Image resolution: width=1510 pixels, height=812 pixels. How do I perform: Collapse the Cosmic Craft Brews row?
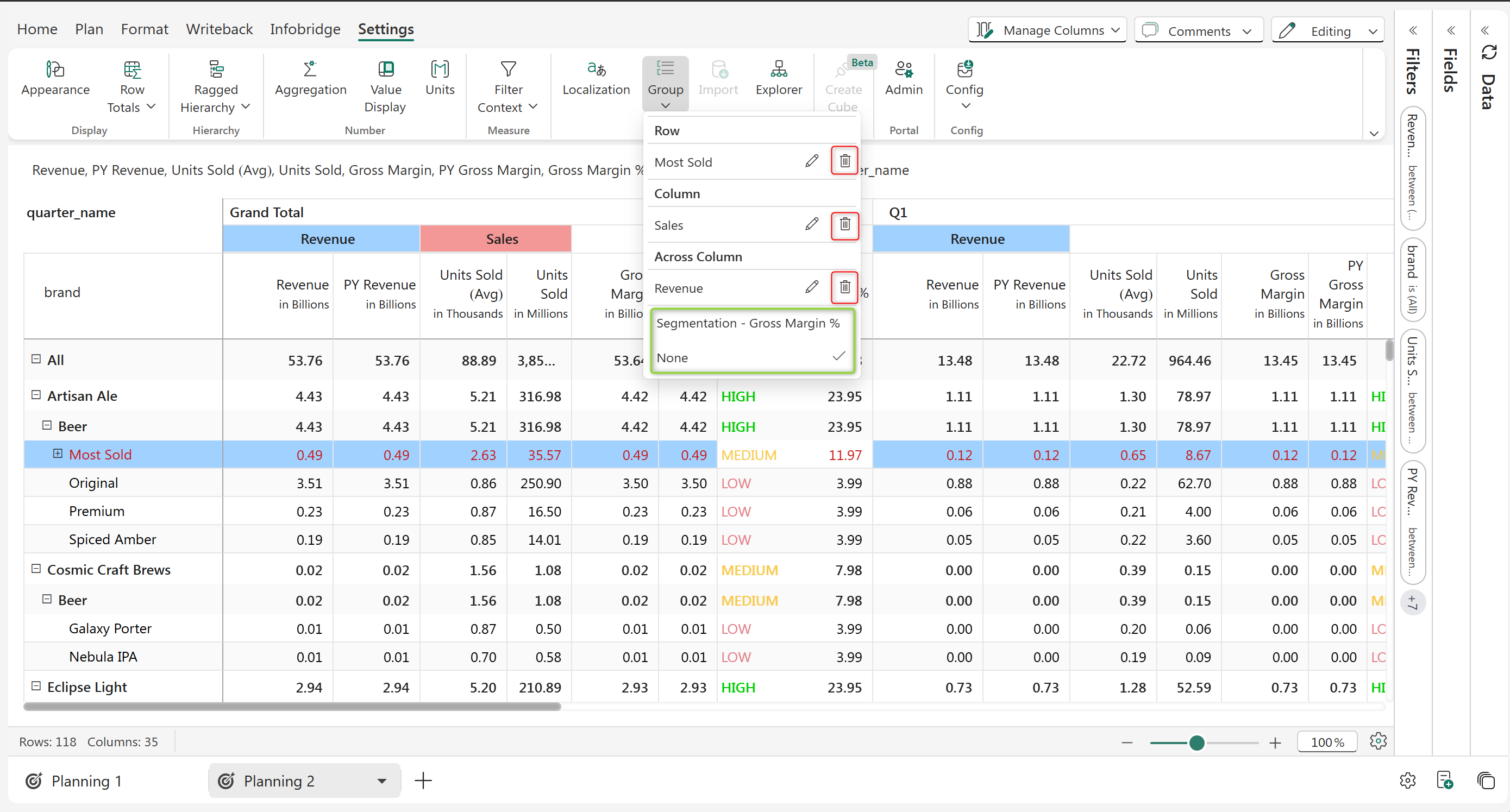tap(36, 569)
